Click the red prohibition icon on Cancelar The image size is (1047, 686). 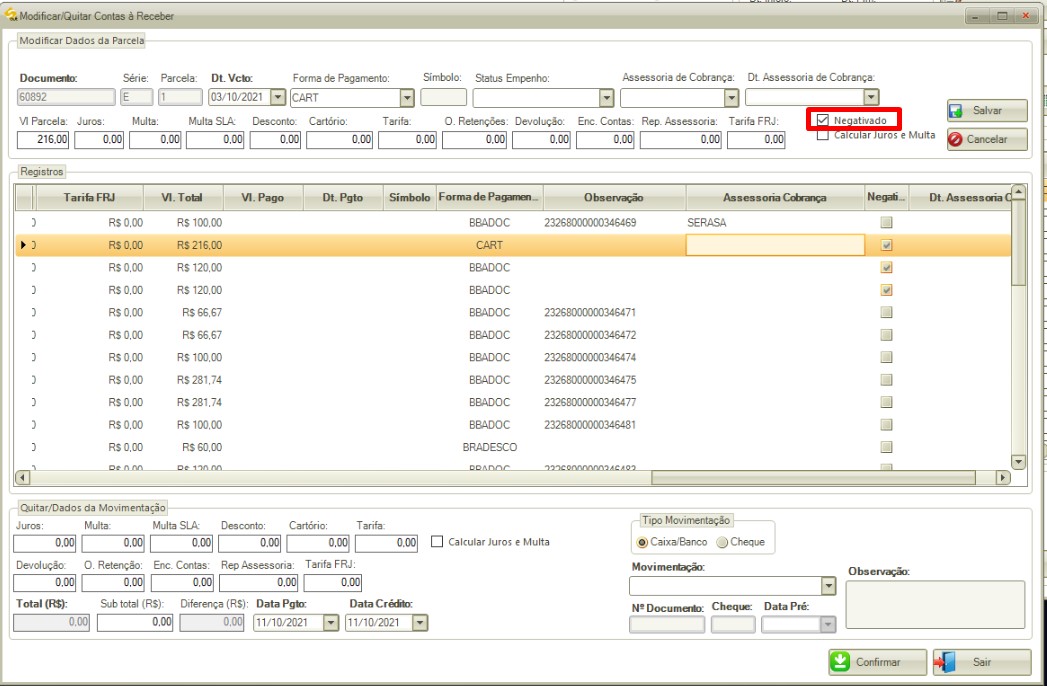(956, 139)
